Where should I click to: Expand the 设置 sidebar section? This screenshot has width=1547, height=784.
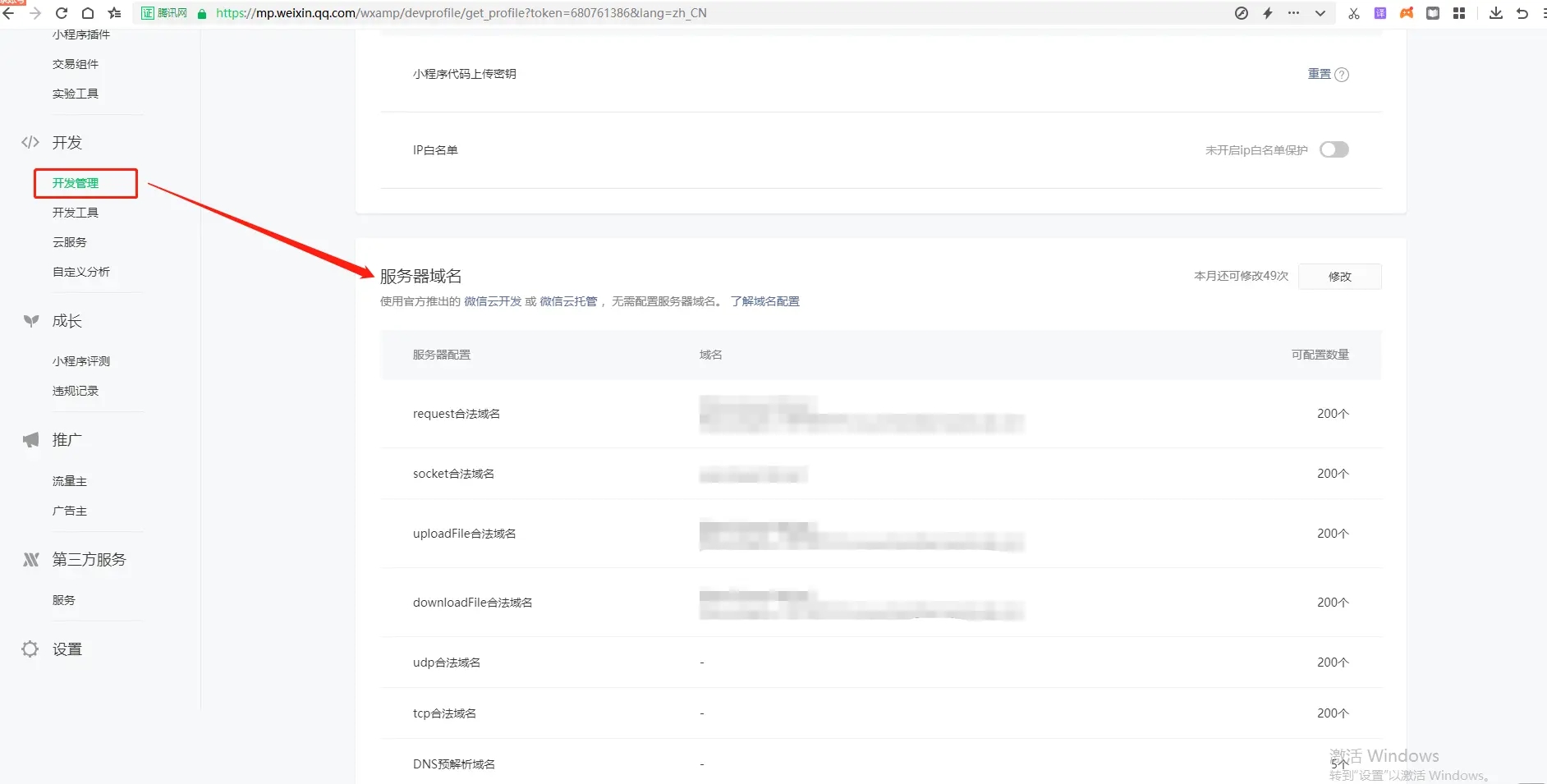(x=67, y=649)
